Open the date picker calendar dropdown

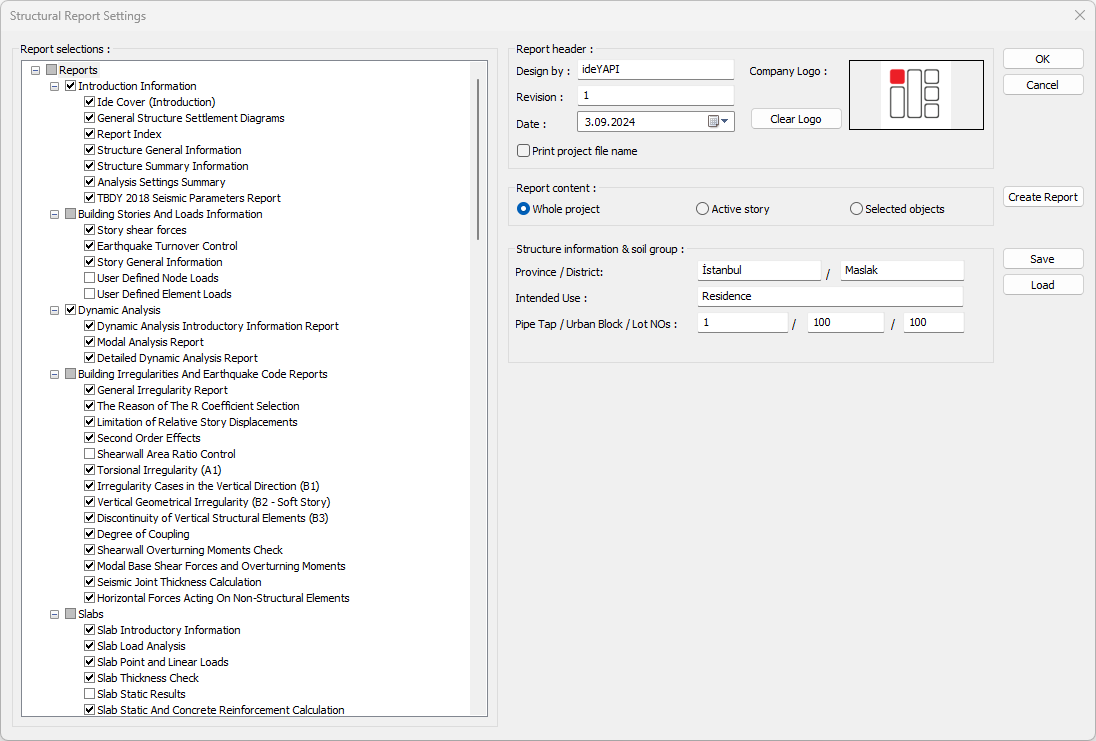720,122
